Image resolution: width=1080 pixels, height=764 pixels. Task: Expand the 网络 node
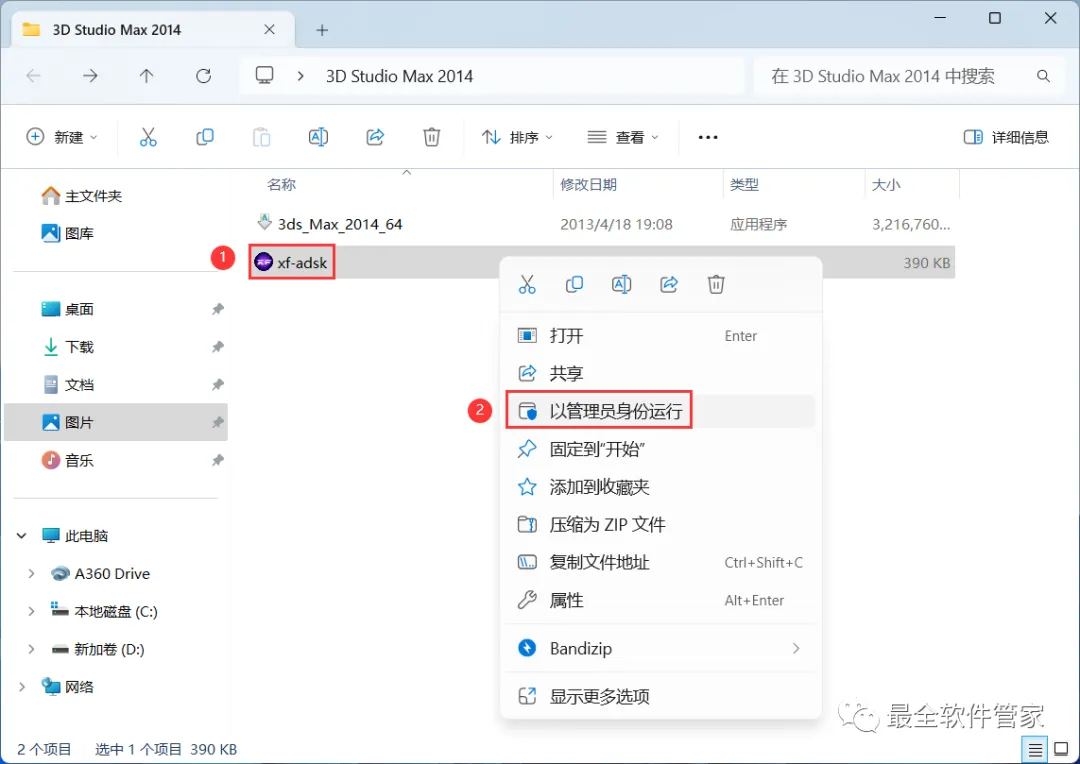22,687
